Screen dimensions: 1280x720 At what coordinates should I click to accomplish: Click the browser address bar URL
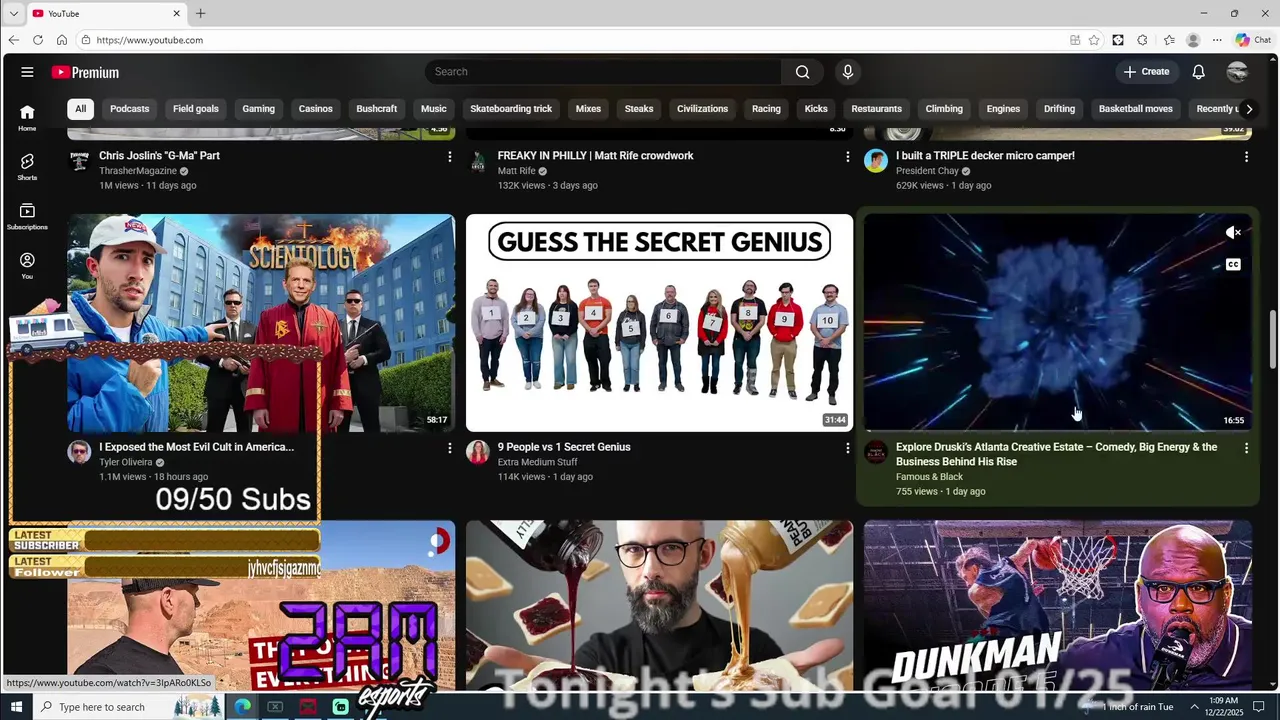tap(150, 40)
